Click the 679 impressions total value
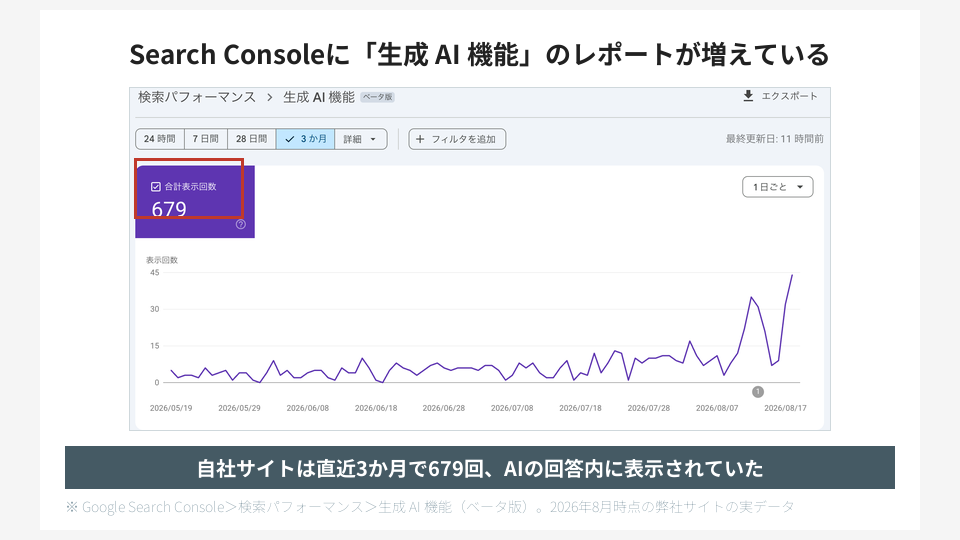Viewport: 960px width, 540px height. (x=169, y=209)
